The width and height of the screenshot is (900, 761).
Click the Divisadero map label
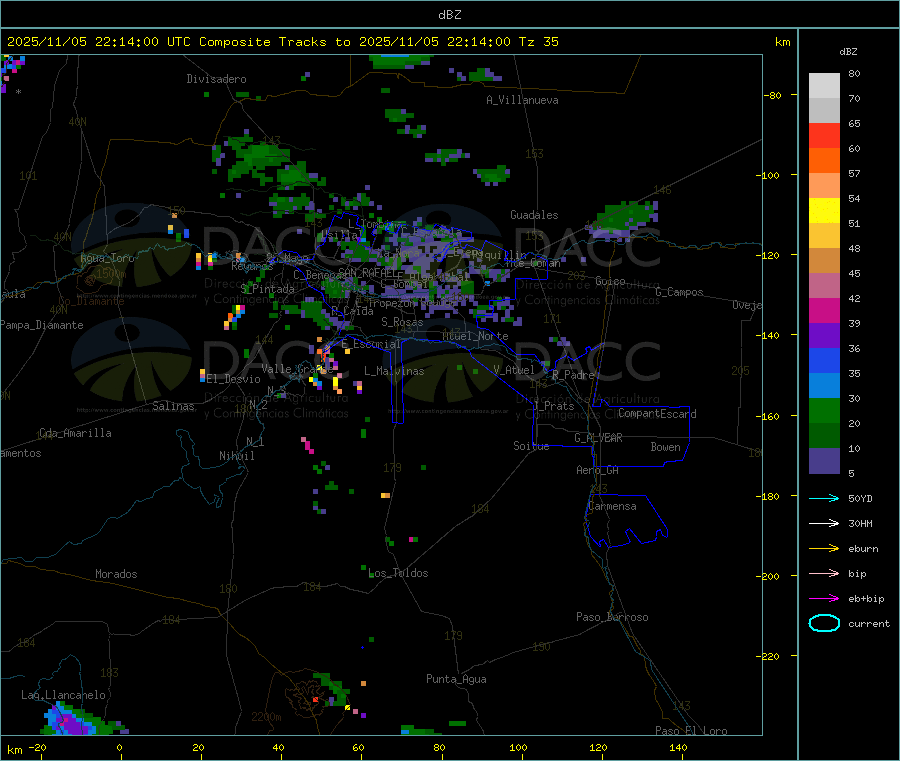click(x=216, y=79)
